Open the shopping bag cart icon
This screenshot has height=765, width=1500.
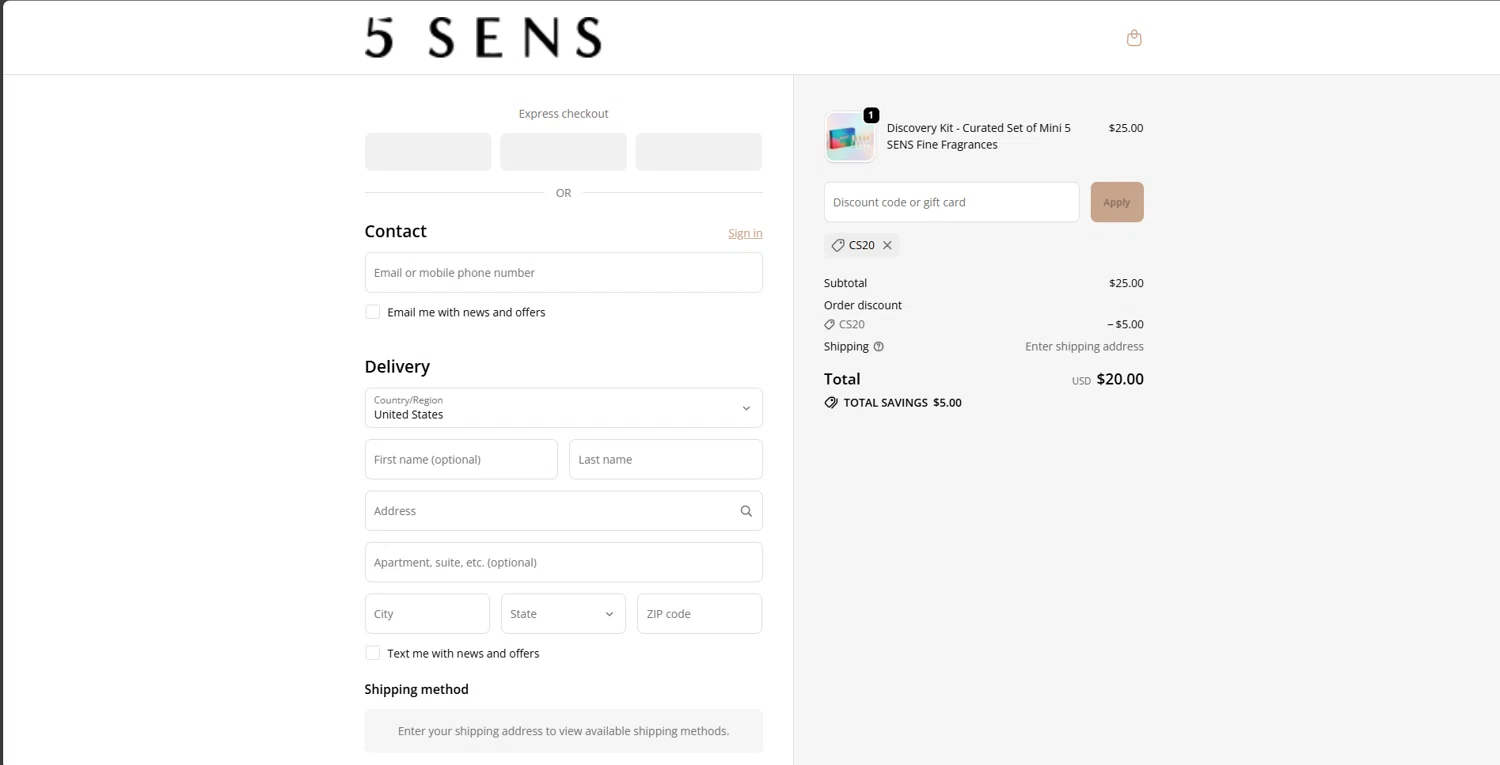[1134, 38]
